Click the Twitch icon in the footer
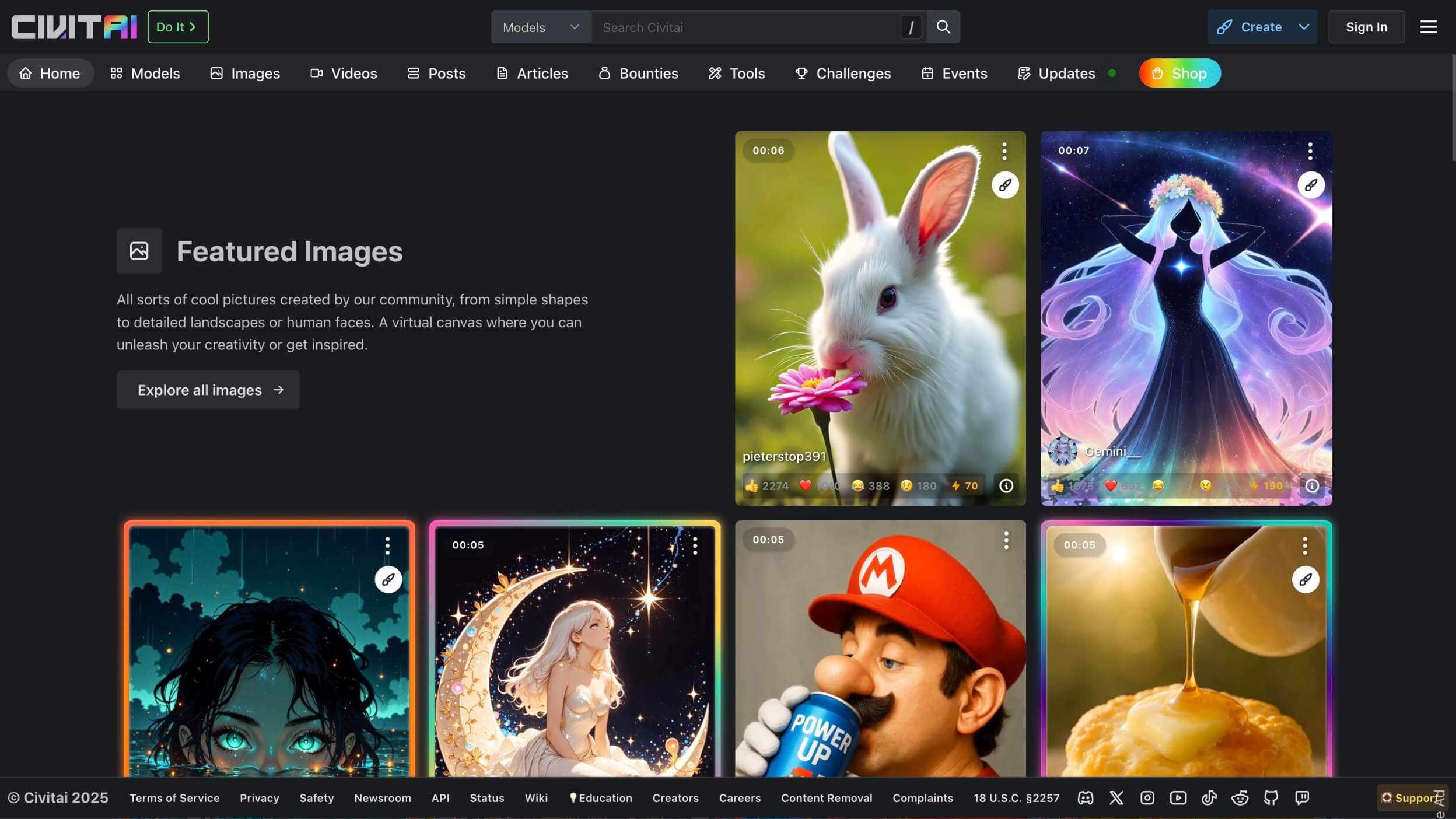1456x819 pixels. 1301,797
